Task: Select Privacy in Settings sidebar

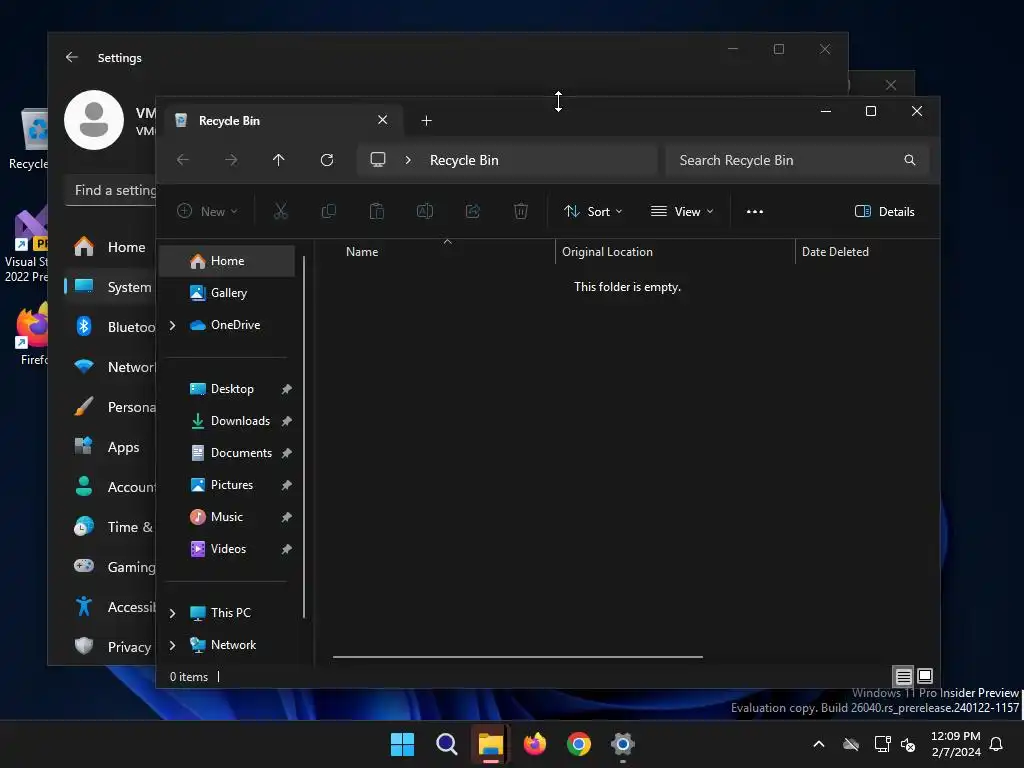Action: [111, 647]
